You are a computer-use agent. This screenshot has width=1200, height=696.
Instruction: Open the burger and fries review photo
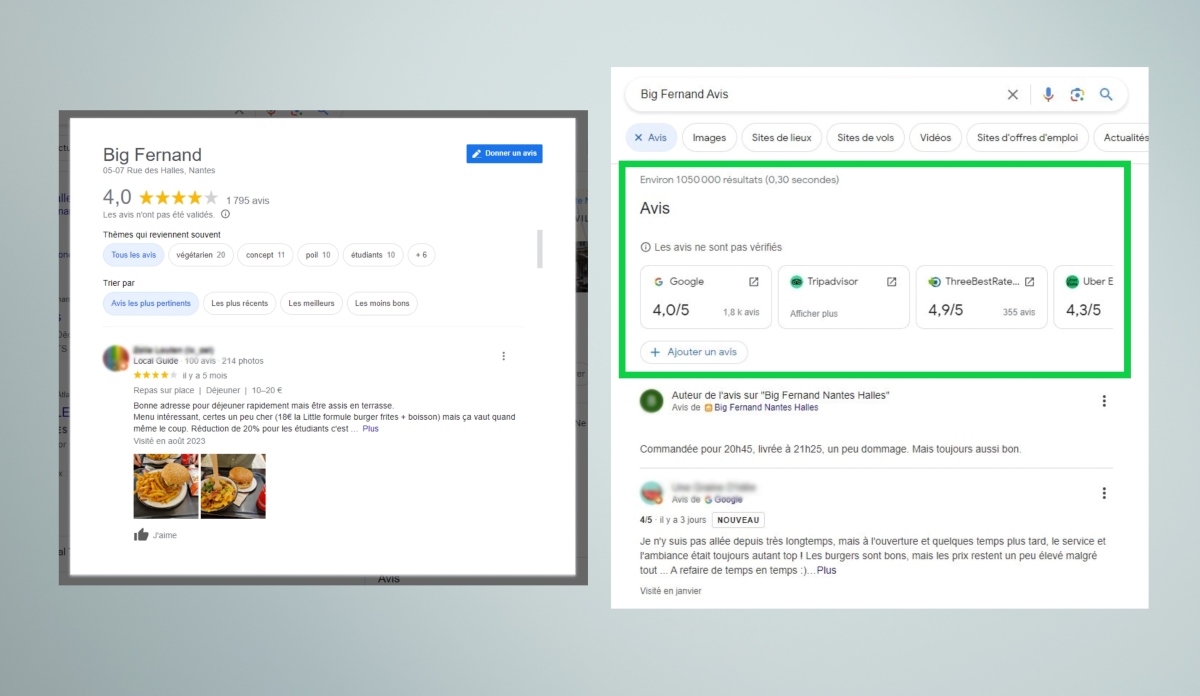click(x=166, y=486)
